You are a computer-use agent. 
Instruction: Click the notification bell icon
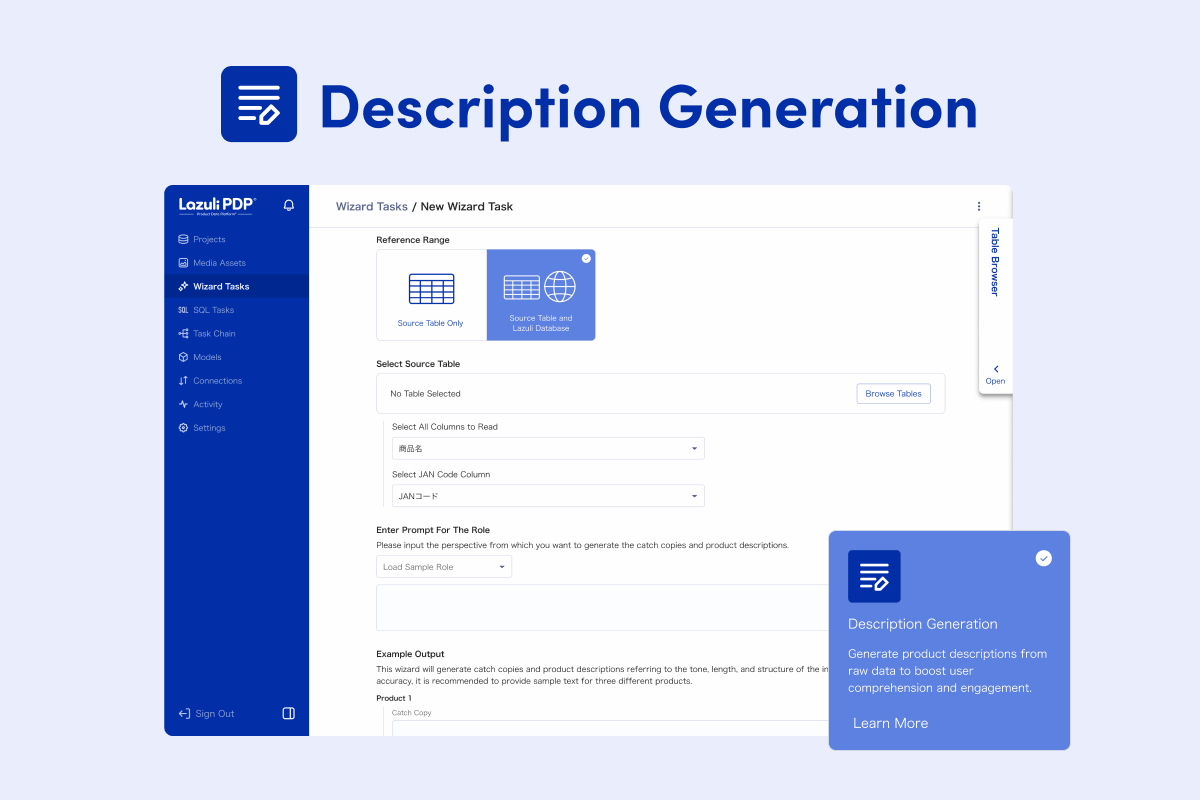tap(289, 205)
